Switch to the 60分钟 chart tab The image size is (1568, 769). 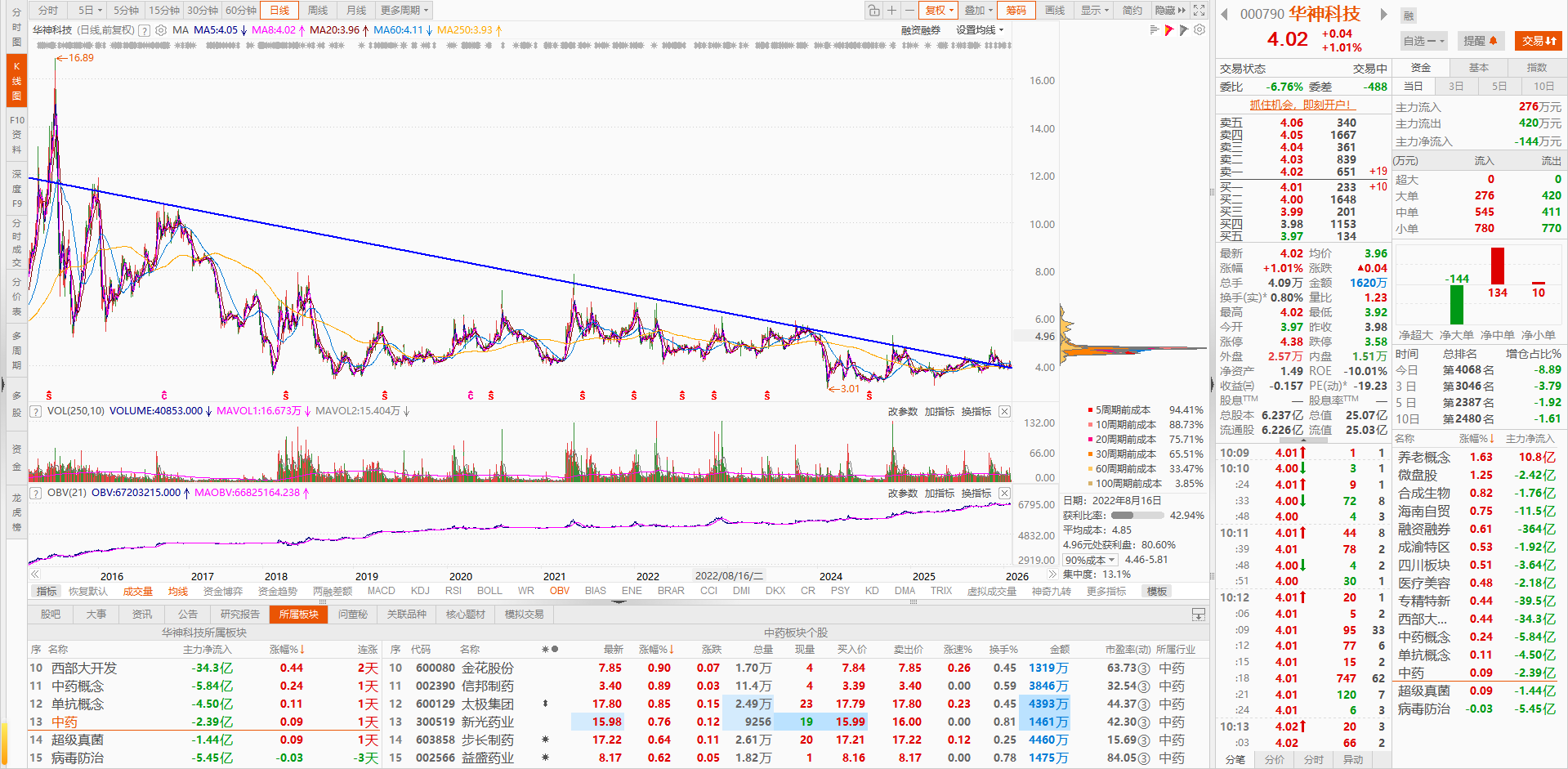click(241, 11)
